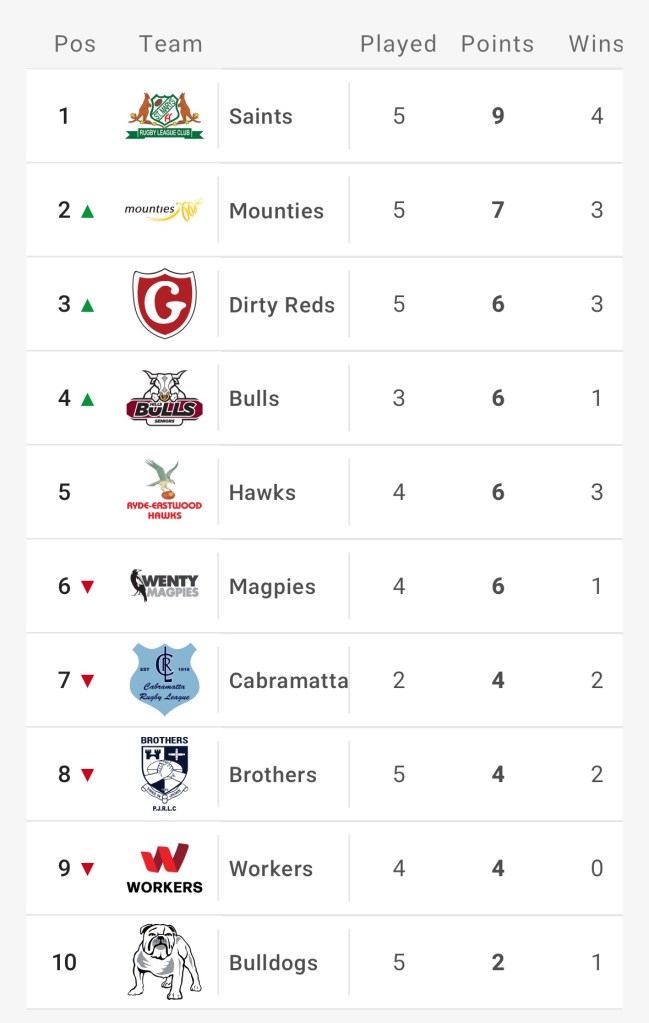649x1023 pixels.
Task: Open the Saints team name link
Action: click(x=261, y=116)
